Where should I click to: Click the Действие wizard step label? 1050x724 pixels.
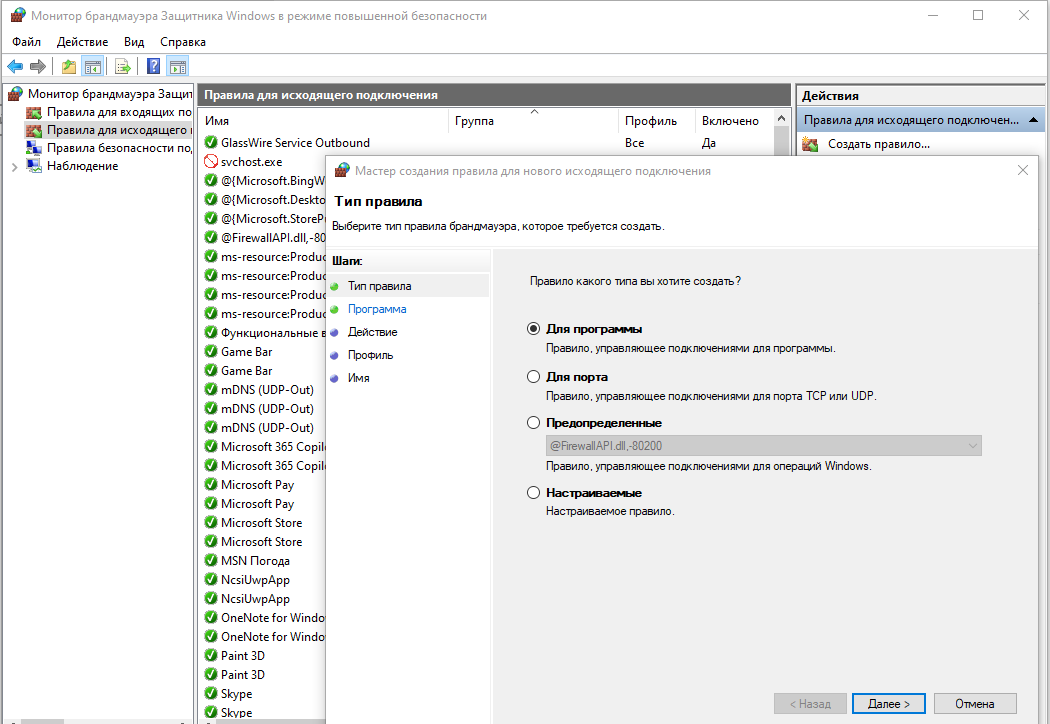click(372, 332)
